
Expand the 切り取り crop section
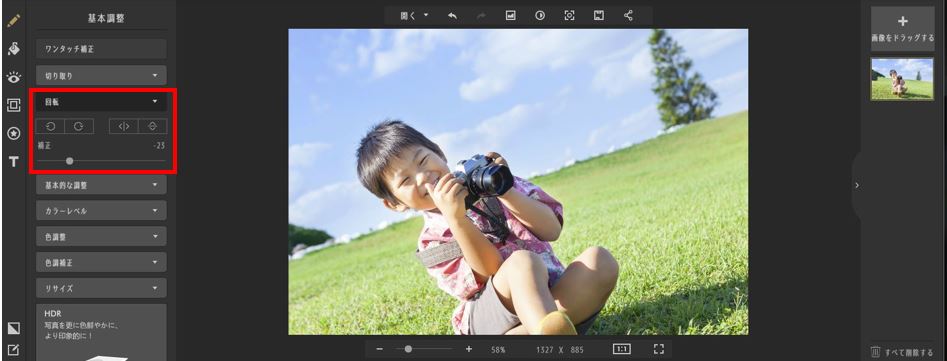coord(101,75)
